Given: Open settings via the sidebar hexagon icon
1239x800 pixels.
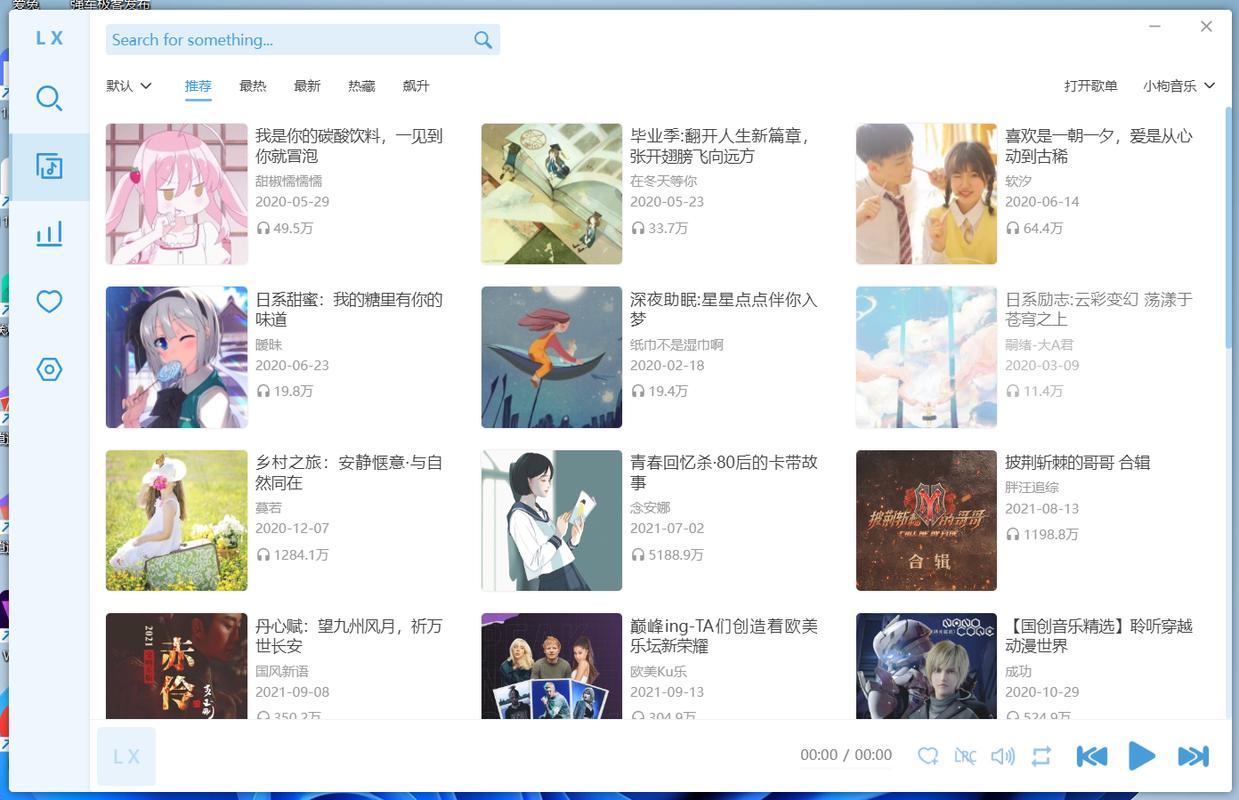Looking at the screenshot, I should 49,369.
